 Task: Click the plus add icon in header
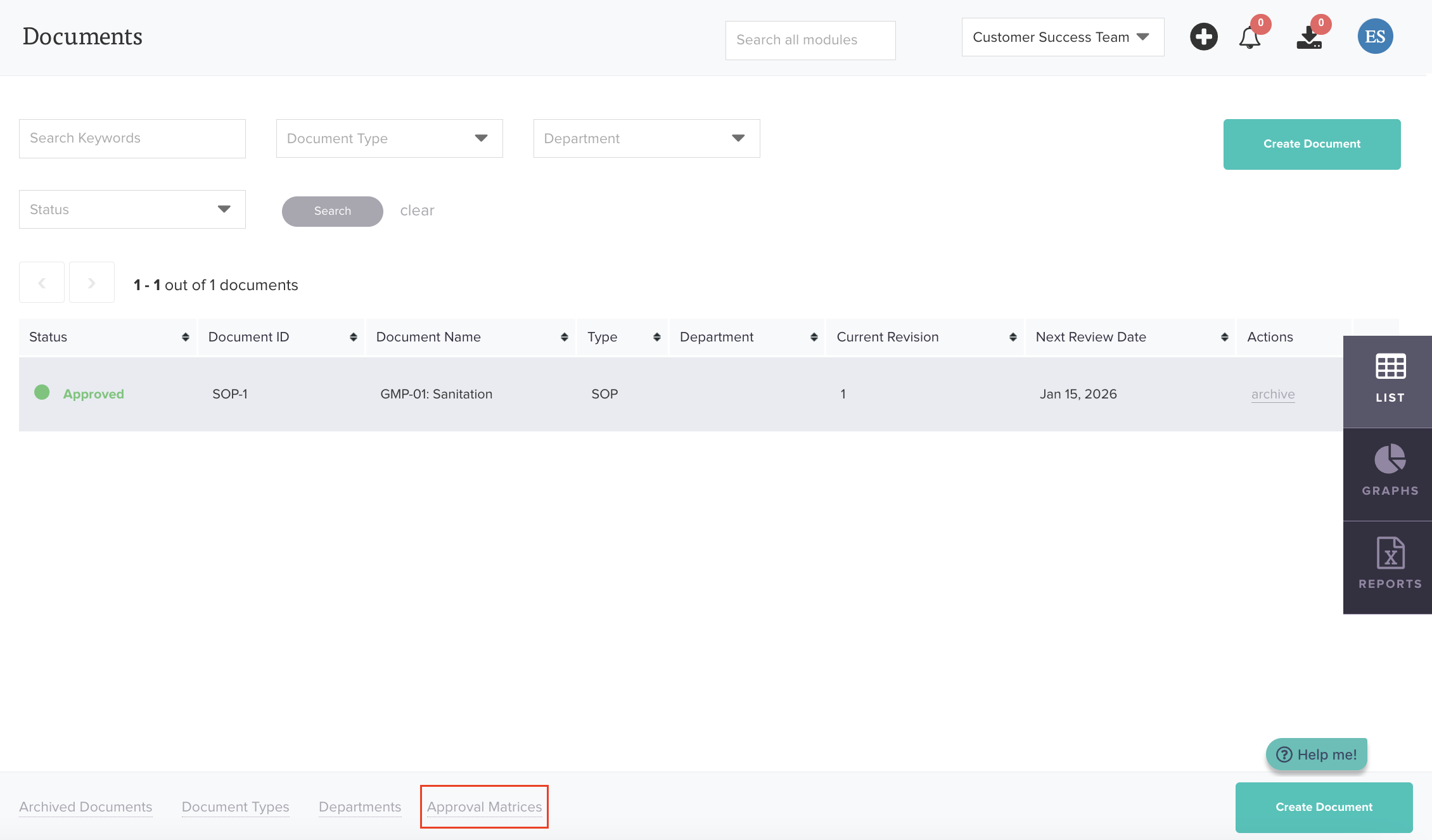pos(1203,37)
